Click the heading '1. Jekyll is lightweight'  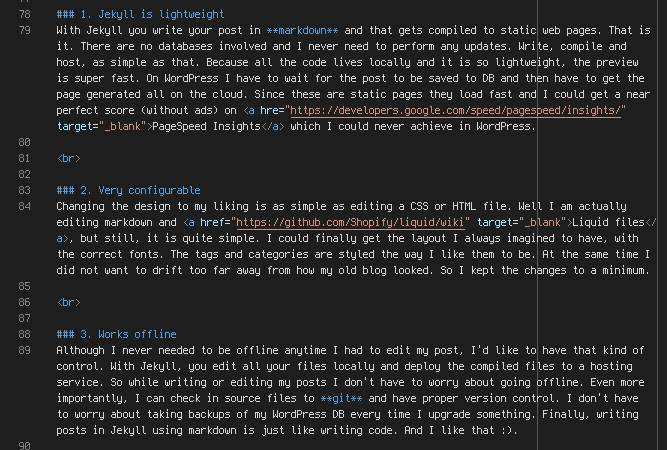point(140,14)
